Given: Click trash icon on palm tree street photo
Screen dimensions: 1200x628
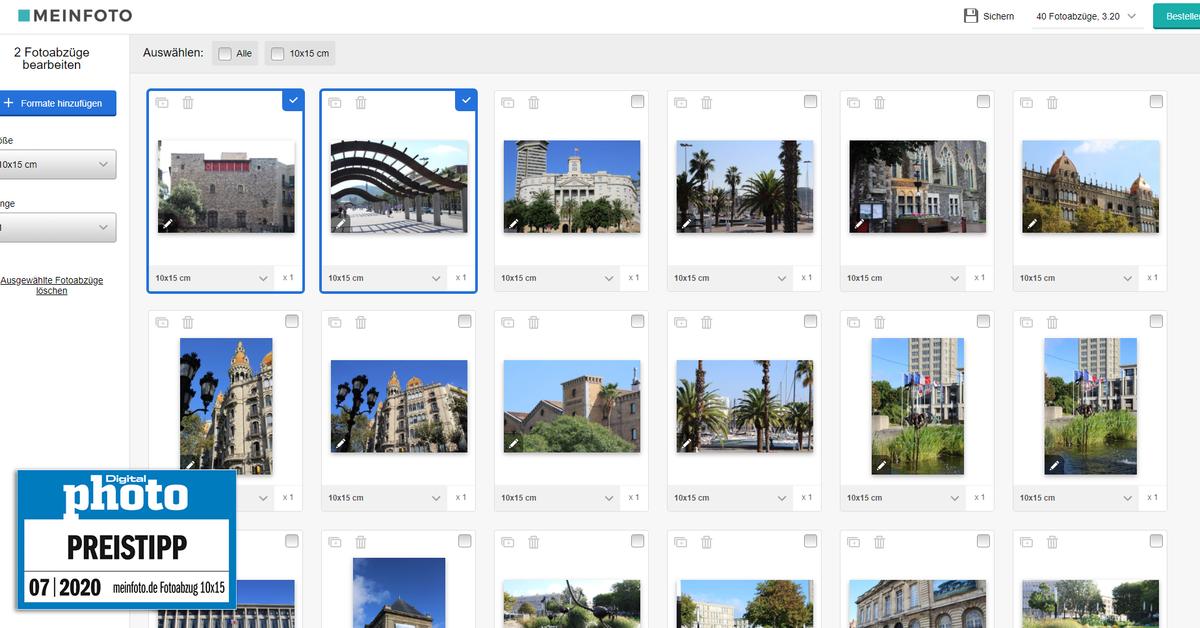Looking at the screenshot, I should click(707, 102).
